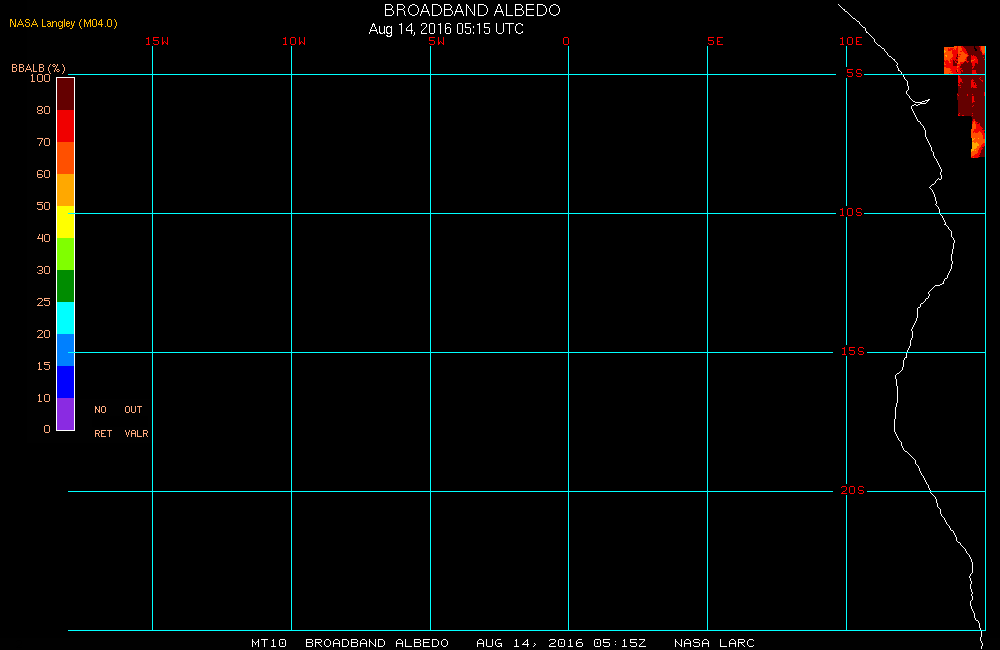
Task: Pick the light green 30-40 legend segment
Action: 66,253
